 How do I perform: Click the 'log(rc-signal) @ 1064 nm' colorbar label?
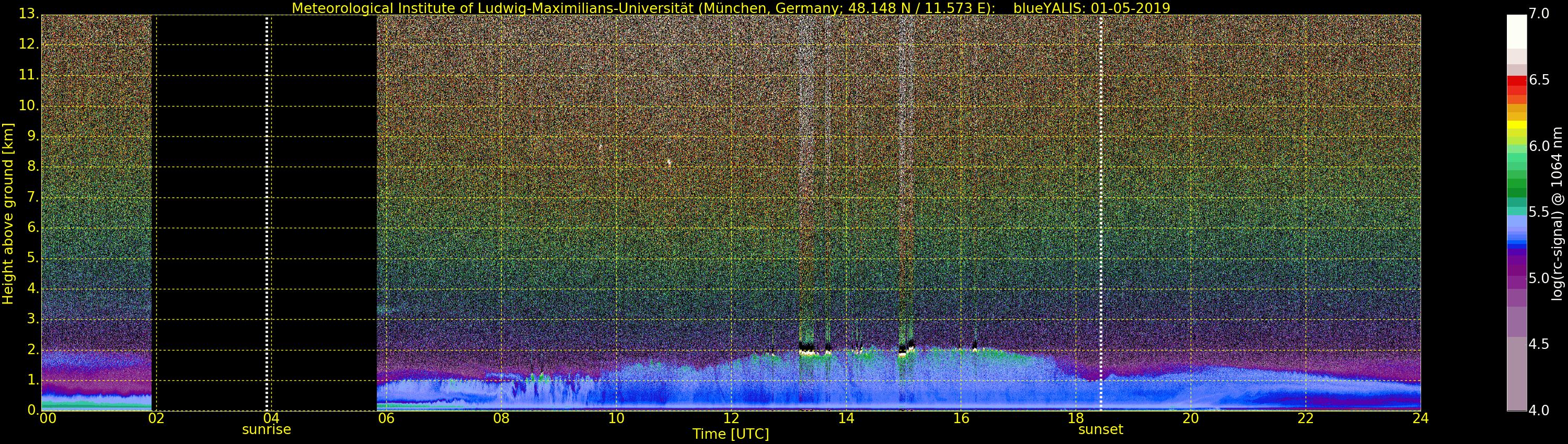pos(1557,214)
